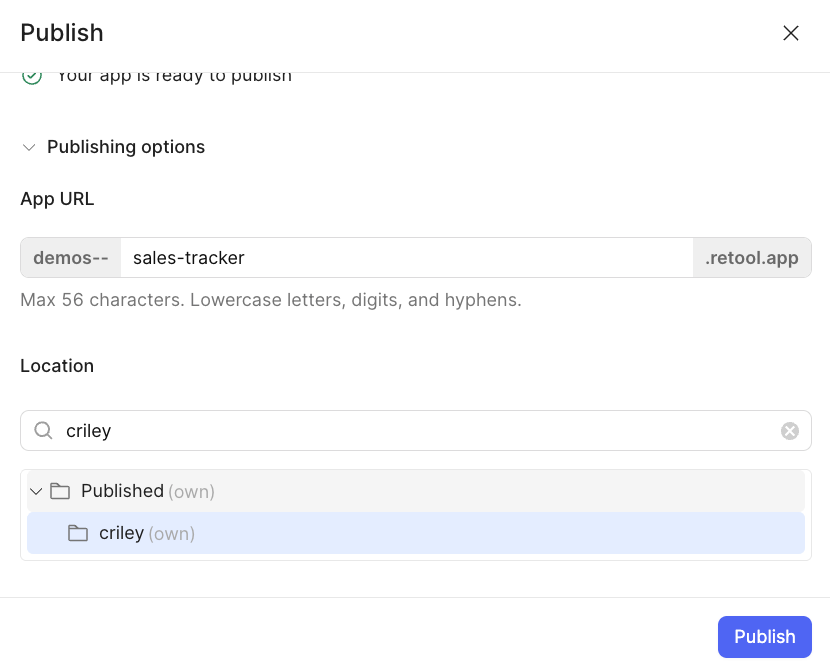Viewport: 830px width, 672px height.
Task: Click the criley location search field
Action: (416, 431)
